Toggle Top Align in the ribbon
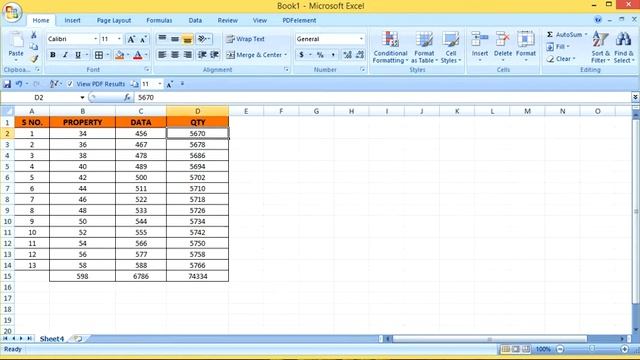The width and height of the screenshot is (640, 360). pos(162,39)
